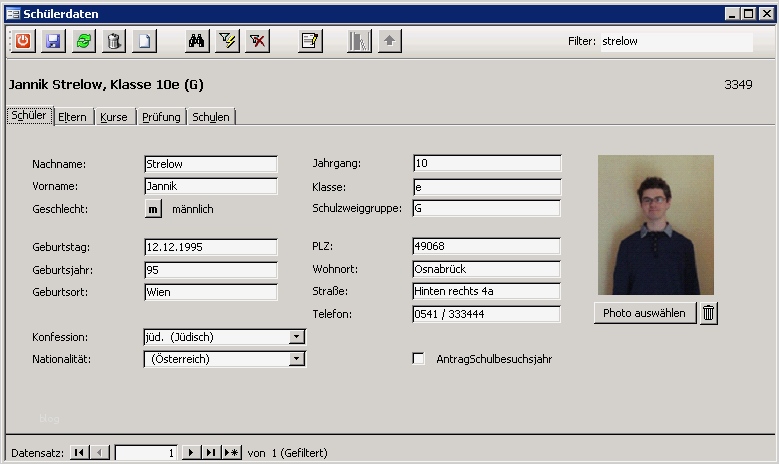Open the Kurse tab
The image size is (779, 464).
[114, 117]
